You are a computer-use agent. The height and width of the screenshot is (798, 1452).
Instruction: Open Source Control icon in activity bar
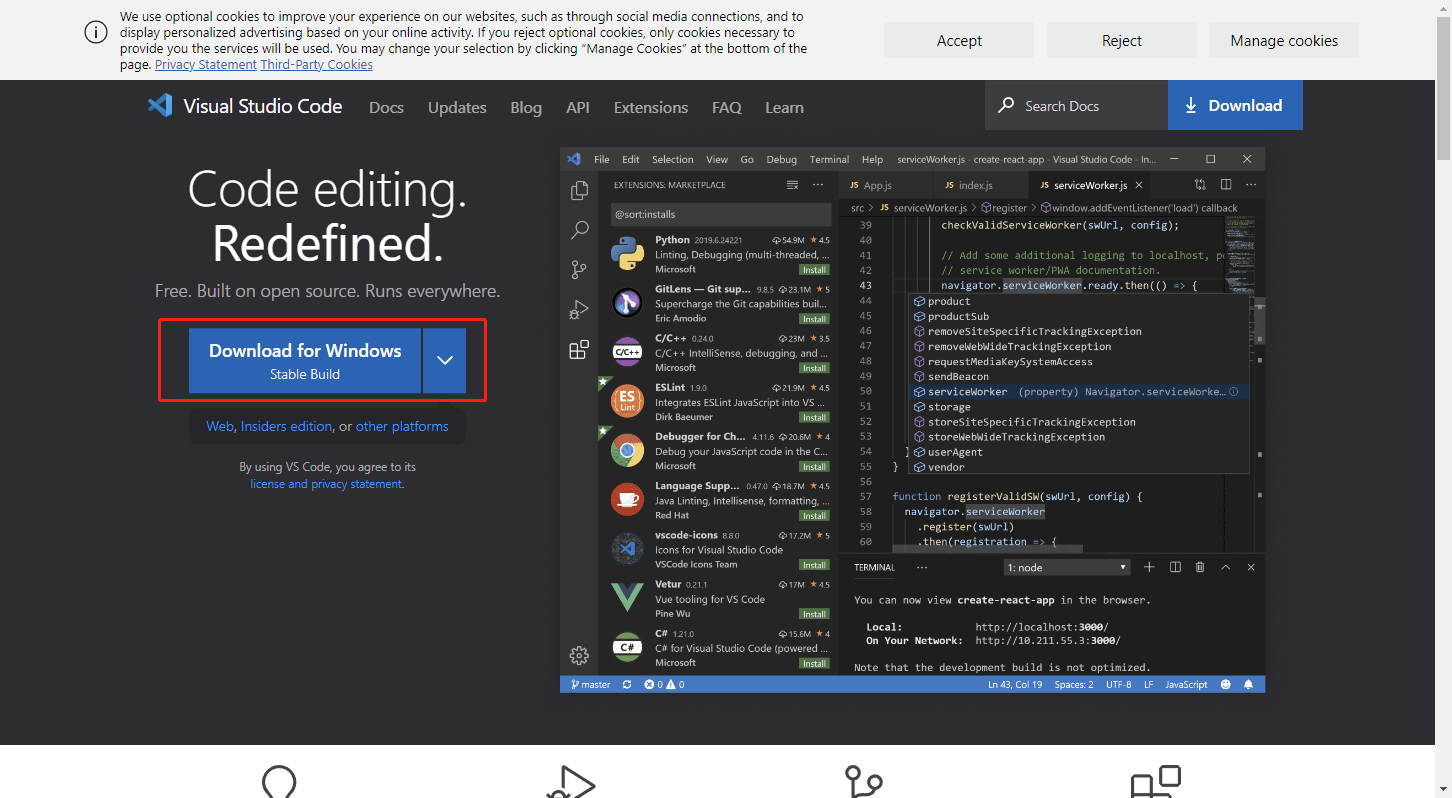(579, 270)
